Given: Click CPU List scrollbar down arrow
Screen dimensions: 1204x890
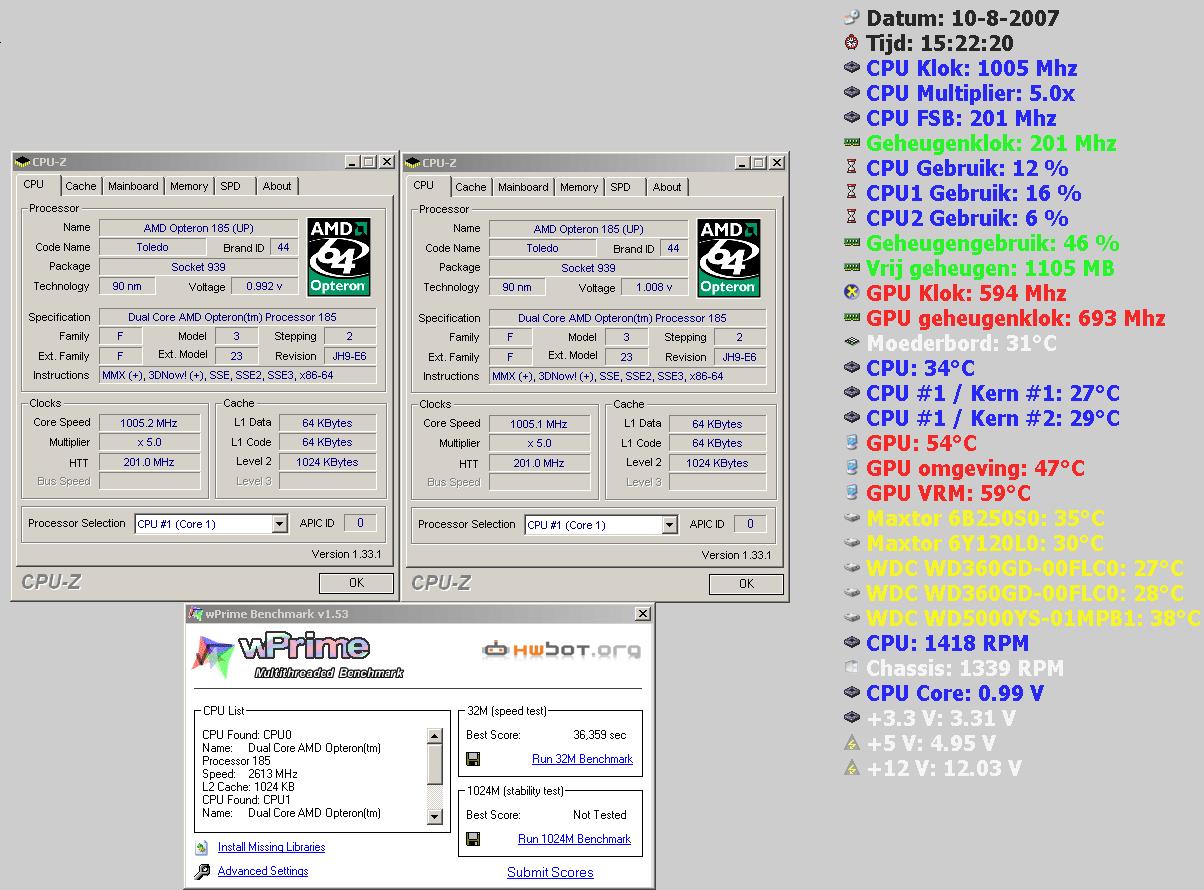Looking at the screenshot, I should click(434, 816).
